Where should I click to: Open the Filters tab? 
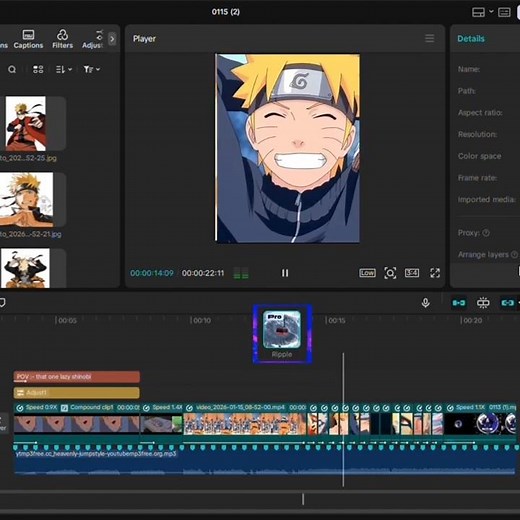tap(62, 39)
